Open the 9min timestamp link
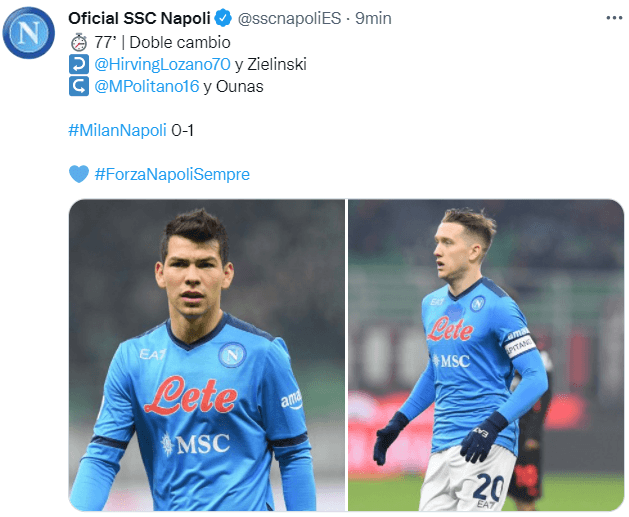 [x=373, y=18]
